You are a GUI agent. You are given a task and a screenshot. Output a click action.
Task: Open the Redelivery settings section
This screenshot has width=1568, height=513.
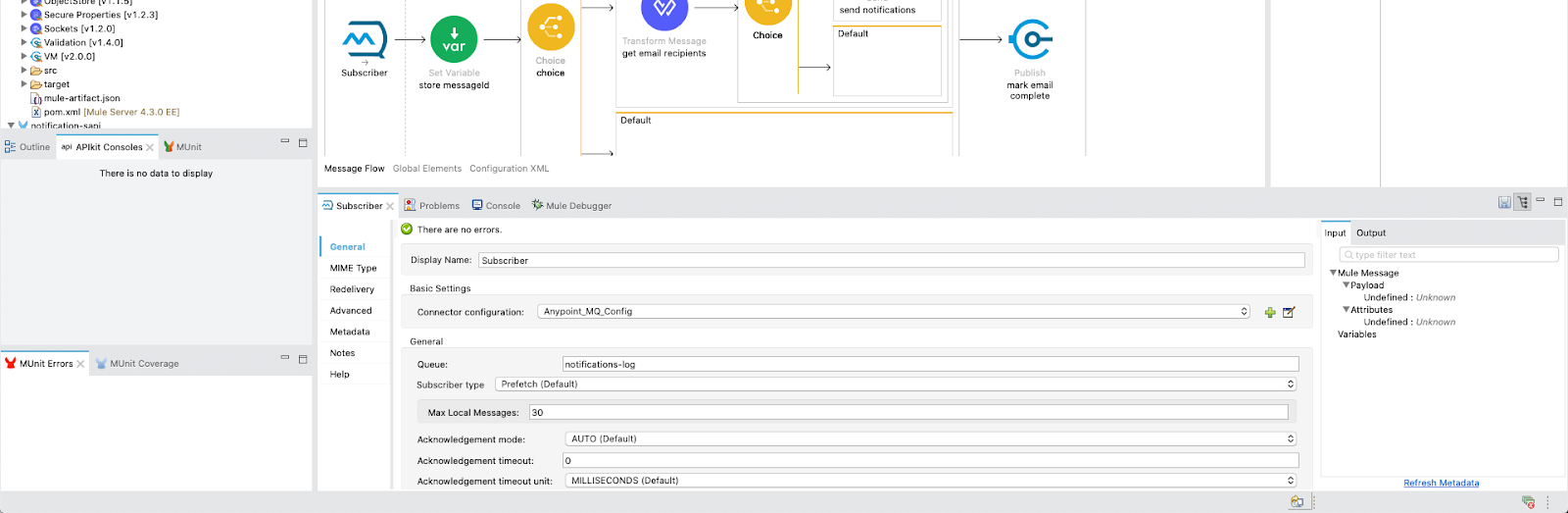click(x=352, y=289)
